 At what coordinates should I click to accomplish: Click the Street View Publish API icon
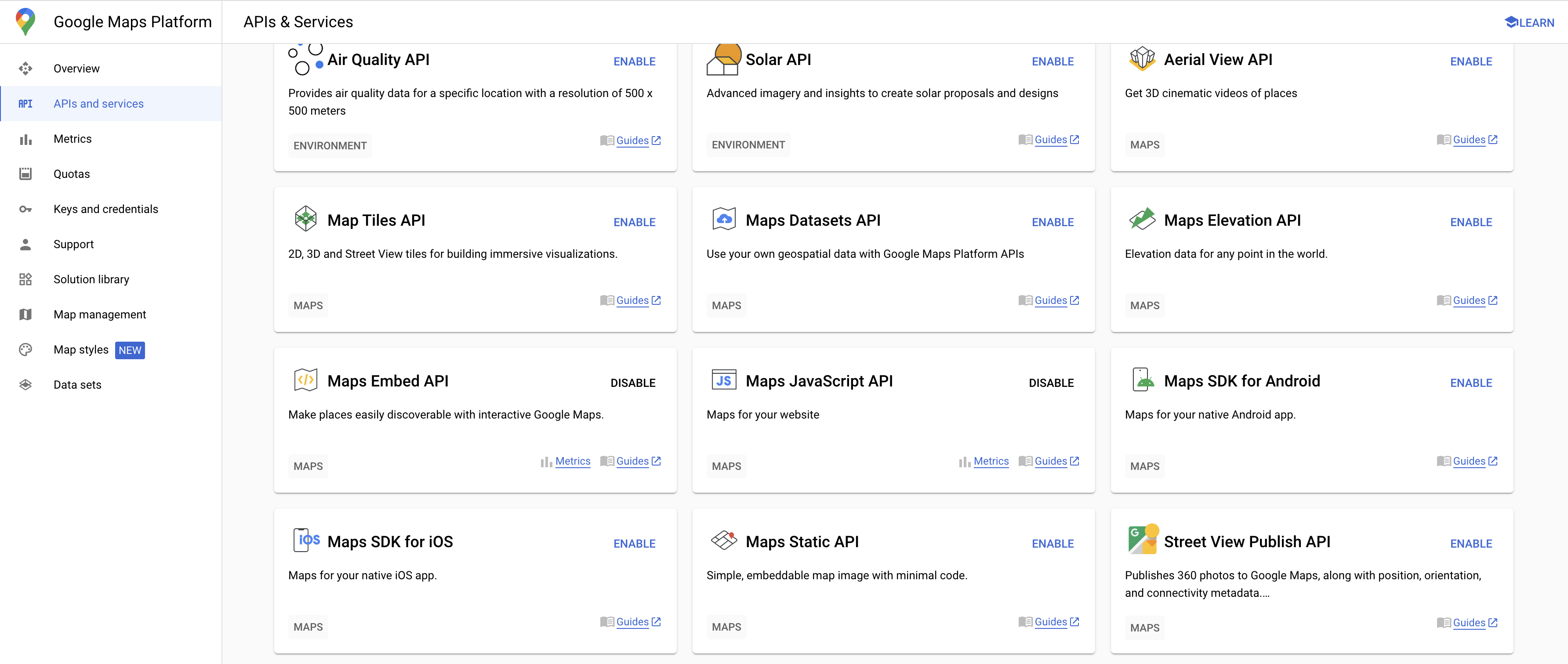pyautogui.click(x=1143, y=539)
